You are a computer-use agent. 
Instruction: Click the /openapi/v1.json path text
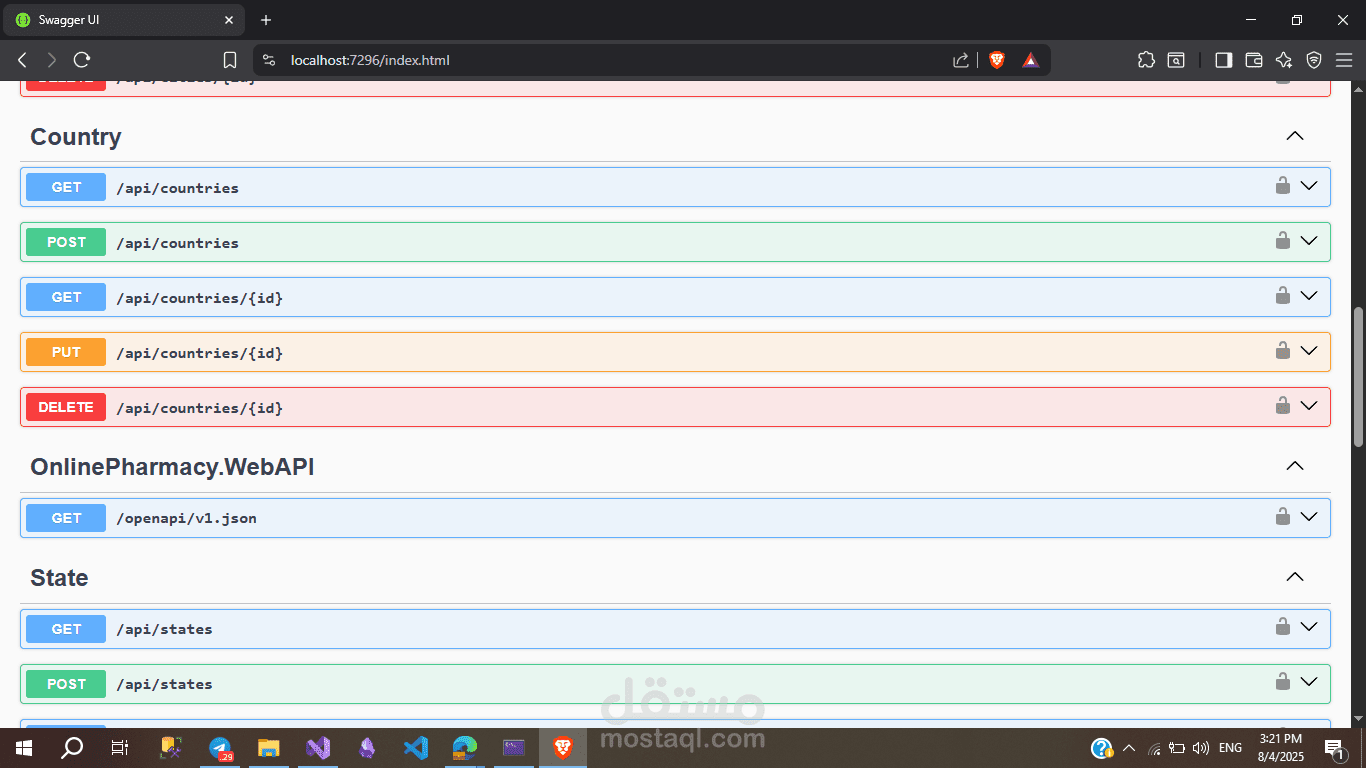186,518
